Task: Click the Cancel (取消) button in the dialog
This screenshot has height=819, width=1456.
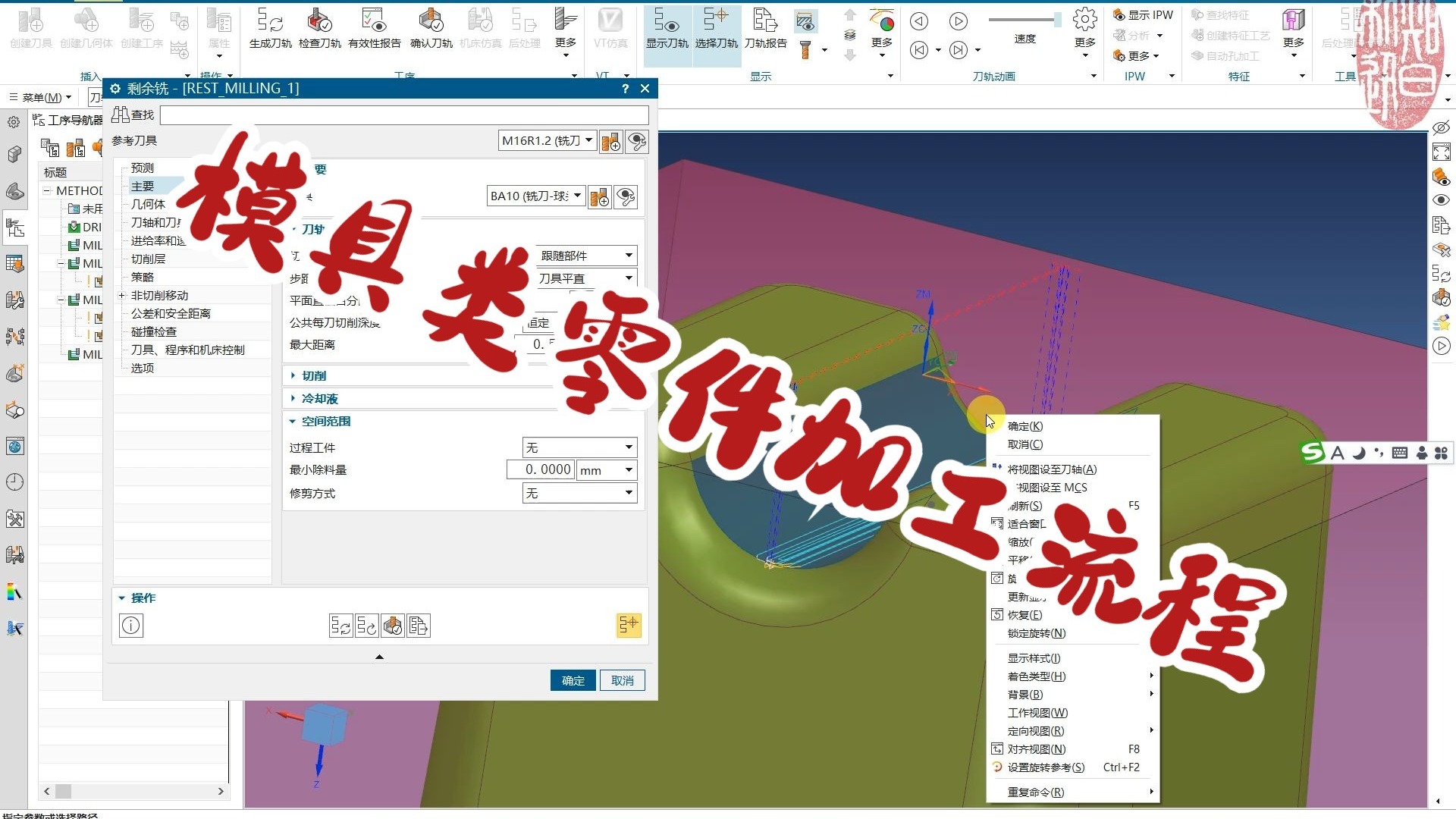Action: click(622, 680)
